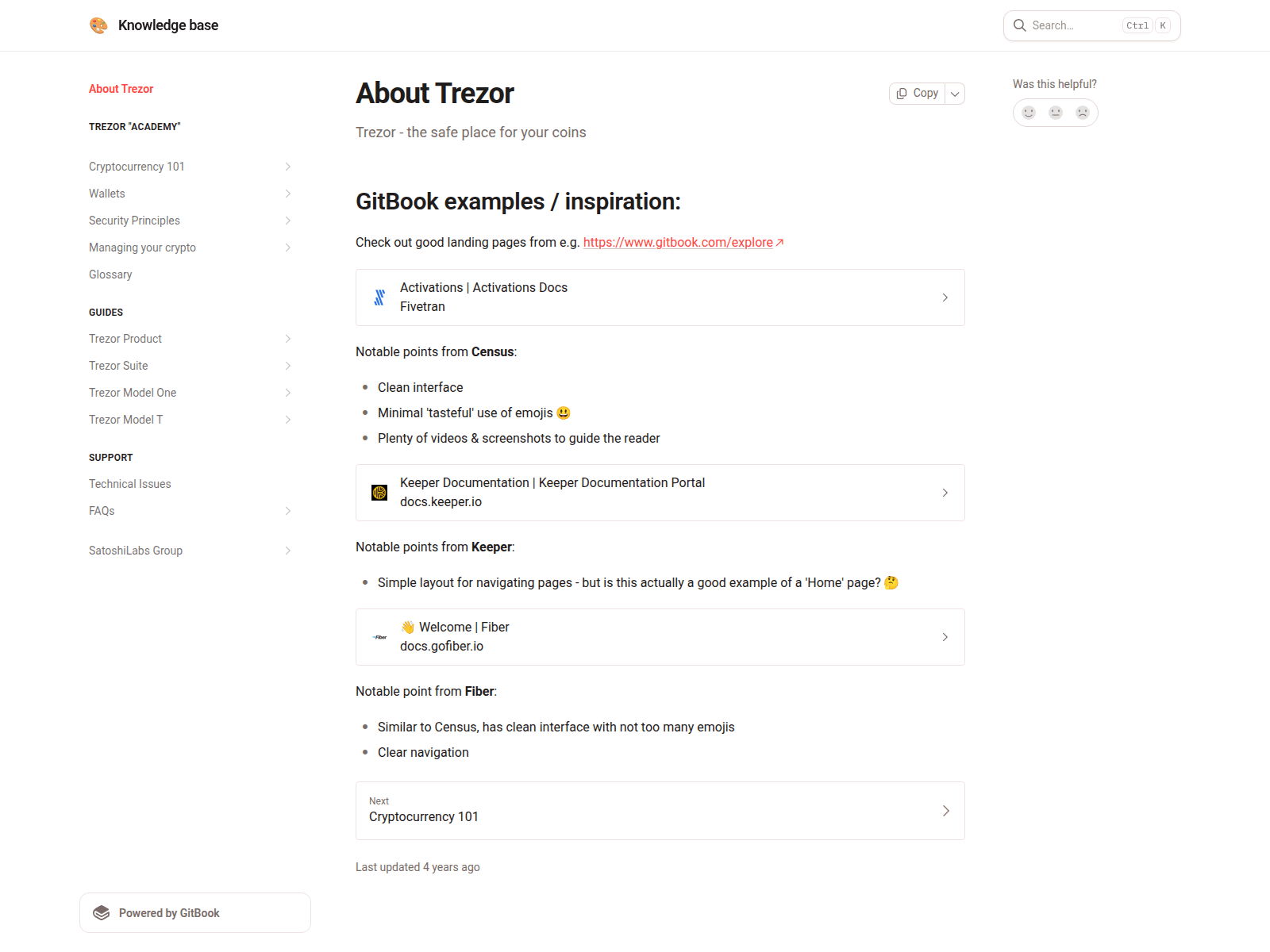Expand the SatoshiLabs Group chevron

pyautogui.click(x=288, y=551)
